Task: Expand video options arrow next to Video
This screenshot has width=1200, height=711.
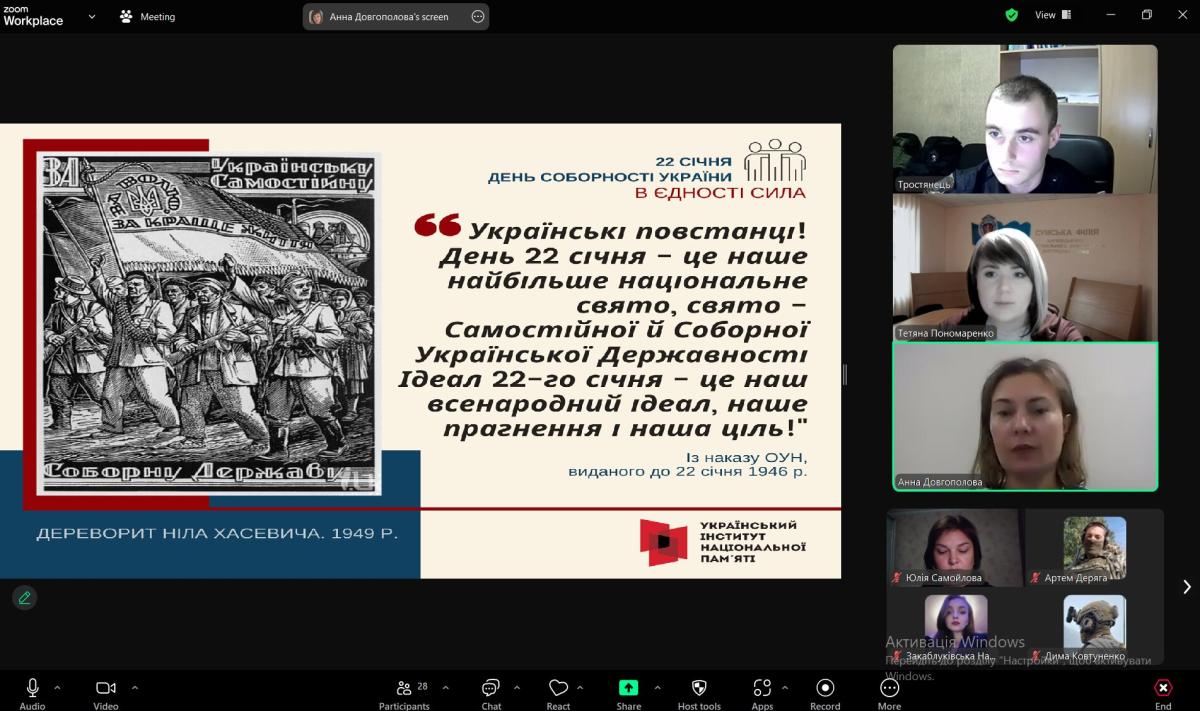Action: (134, 687)
